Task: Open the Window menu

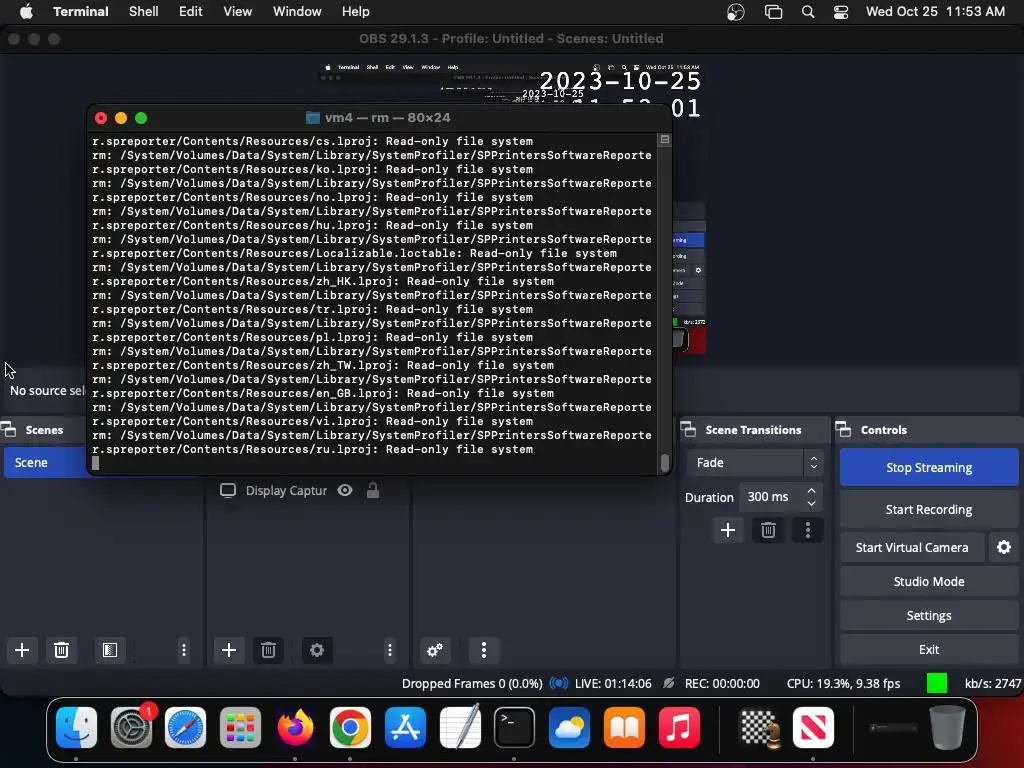Action: (297, 12)
